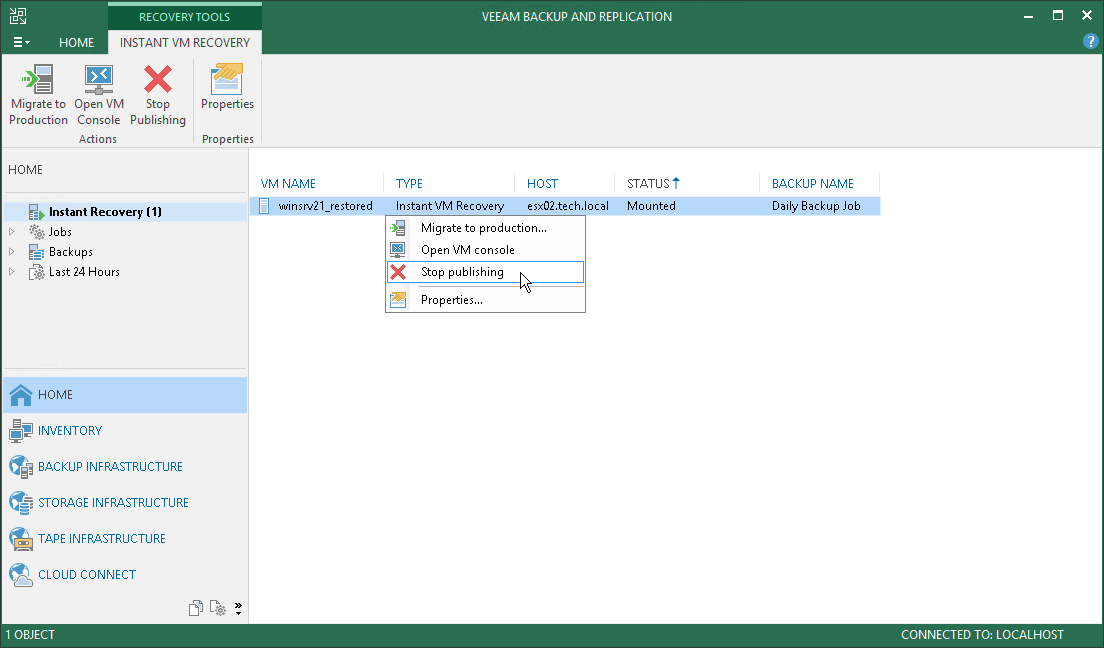Choose Migrate to production menu entry
This screenshot has width=1104, height=648.
[486, 228]
